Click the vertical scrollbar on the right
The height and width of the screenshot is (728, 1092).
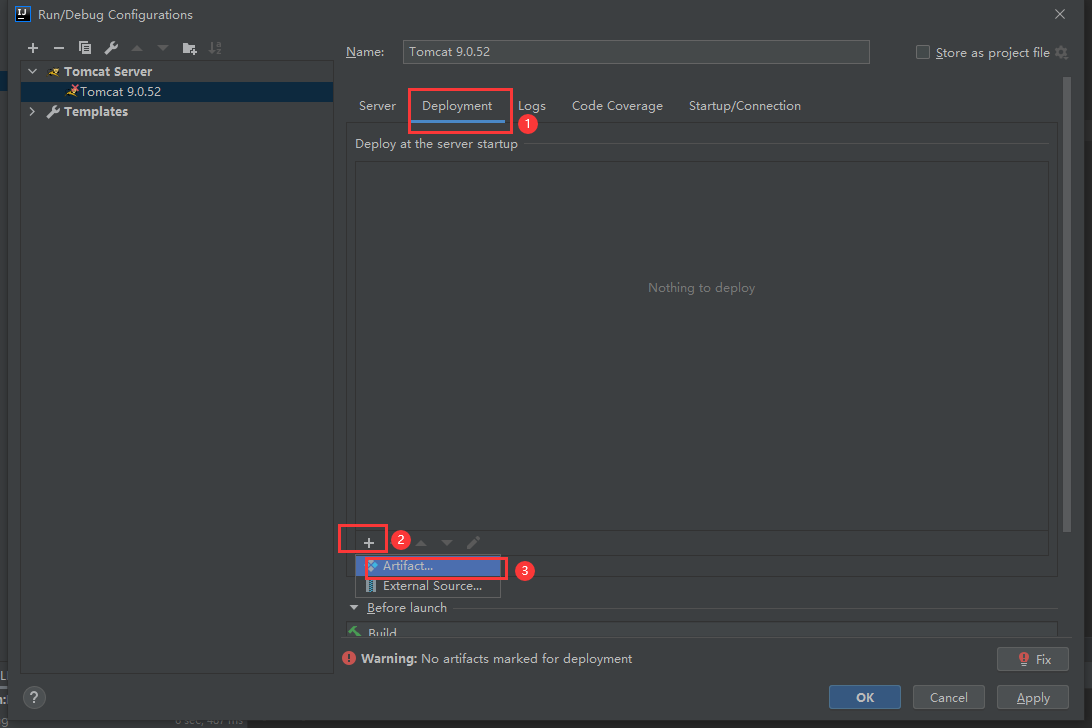click(1066, 304)
